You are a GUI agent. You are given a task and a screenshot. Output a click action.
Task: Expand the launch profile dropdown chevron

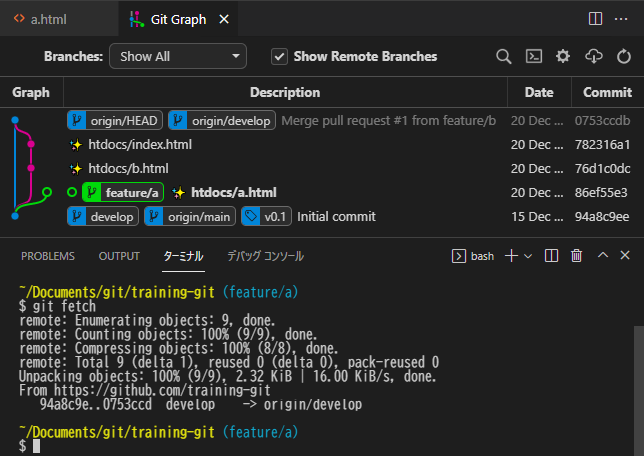(x=528, y=256)
